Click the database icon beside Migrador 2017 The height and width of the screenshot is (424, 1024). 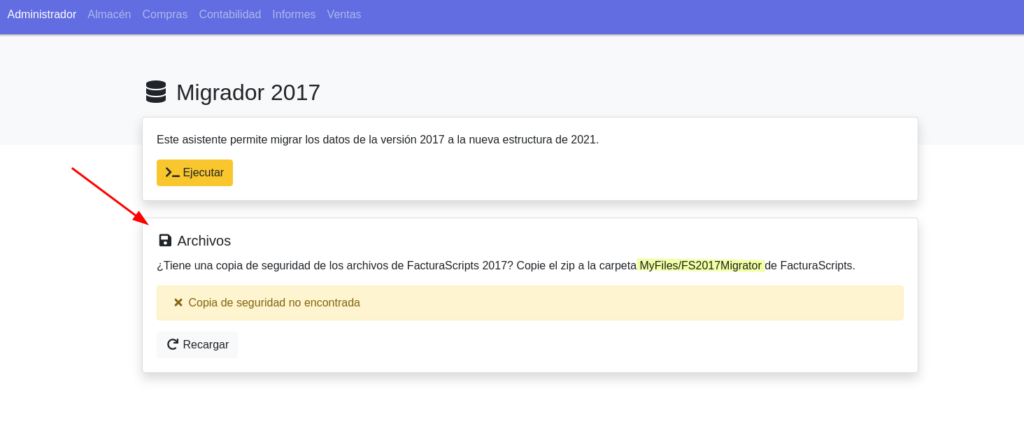click(x=156, y=92)
